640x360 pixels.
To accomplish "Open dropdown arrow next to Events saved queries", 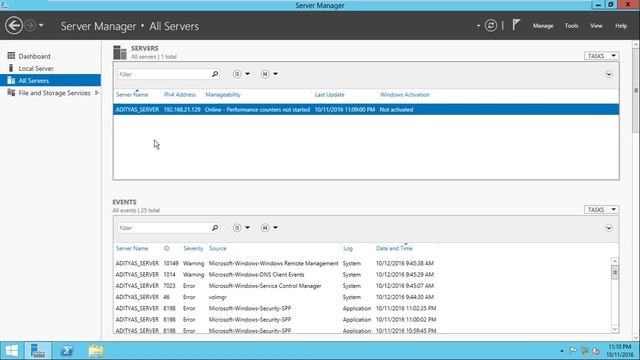I will 276,228.
